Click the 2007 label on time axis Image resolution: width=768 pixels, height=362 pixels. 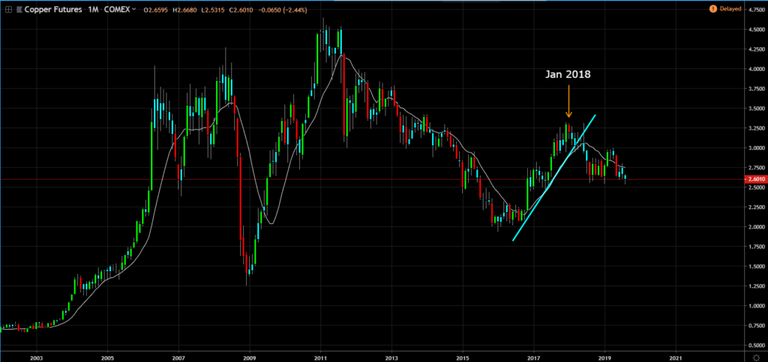pyautogui.click(x=178, y=358)
